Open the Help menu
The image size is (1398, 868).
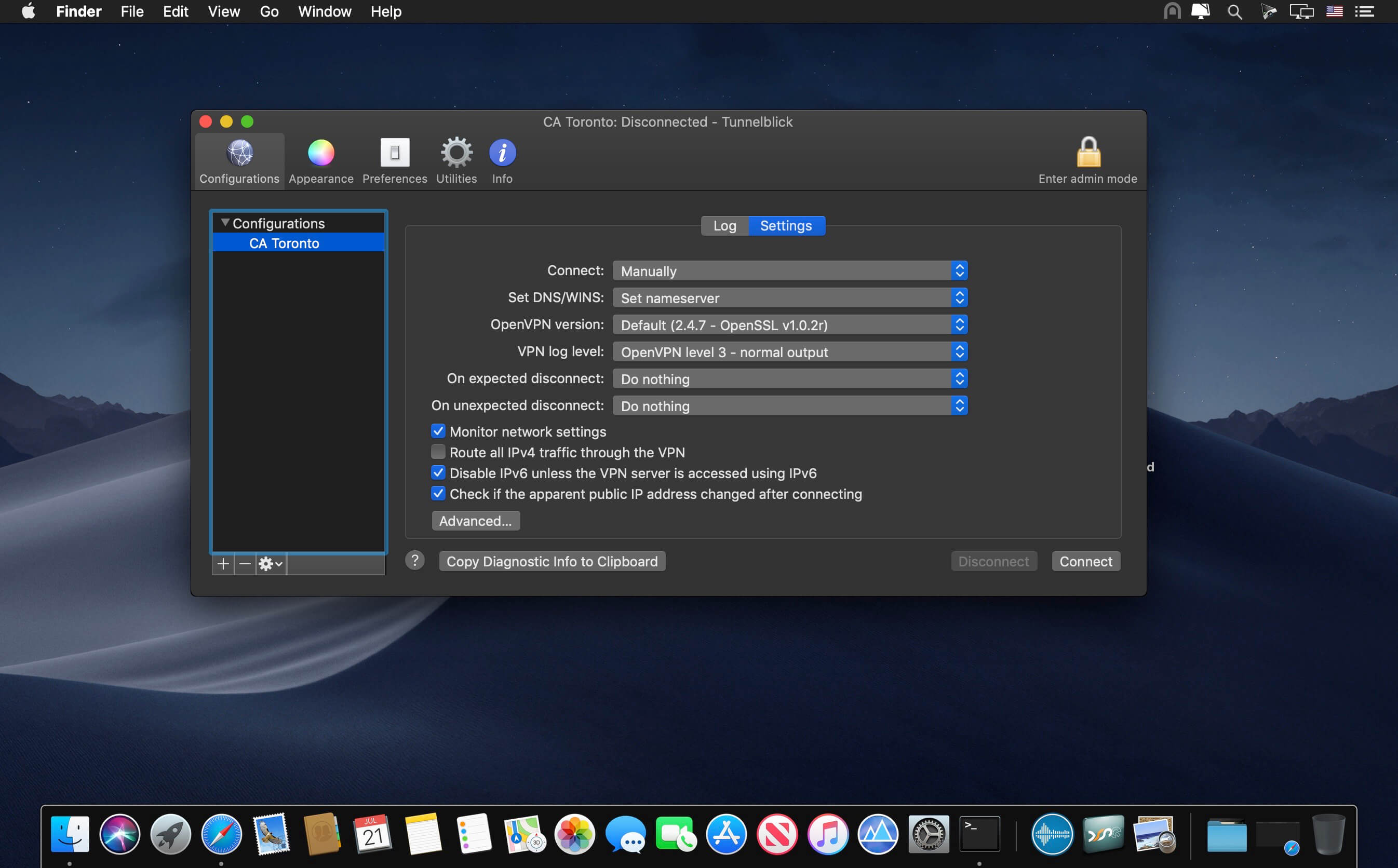click(386, 11)
